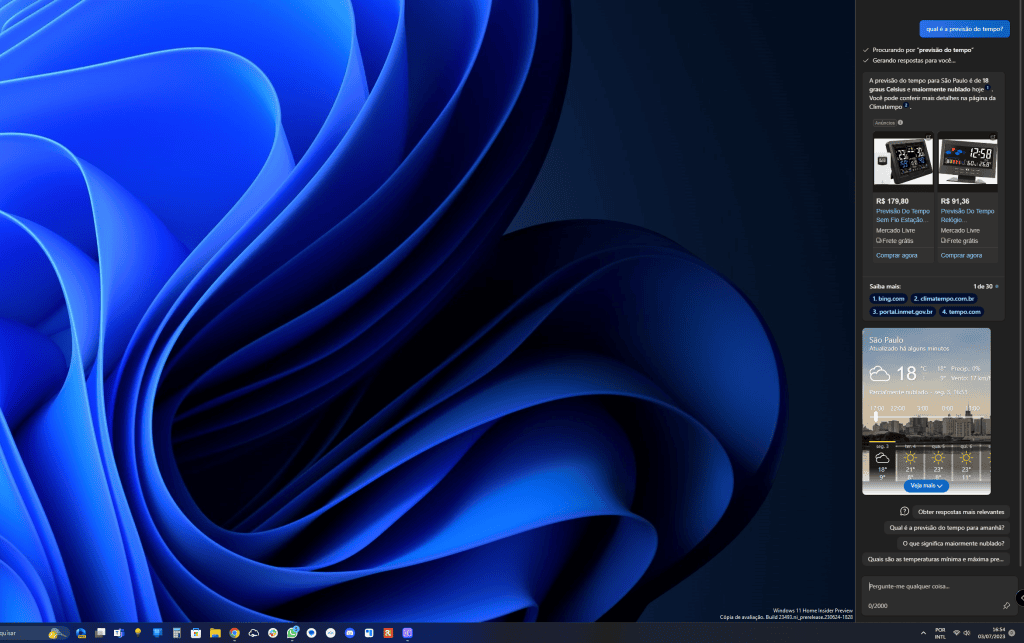This screenshot has width=1024, height=643.
Task: Open the options menu on the shopping results card
Action: (x=992, y=133)
